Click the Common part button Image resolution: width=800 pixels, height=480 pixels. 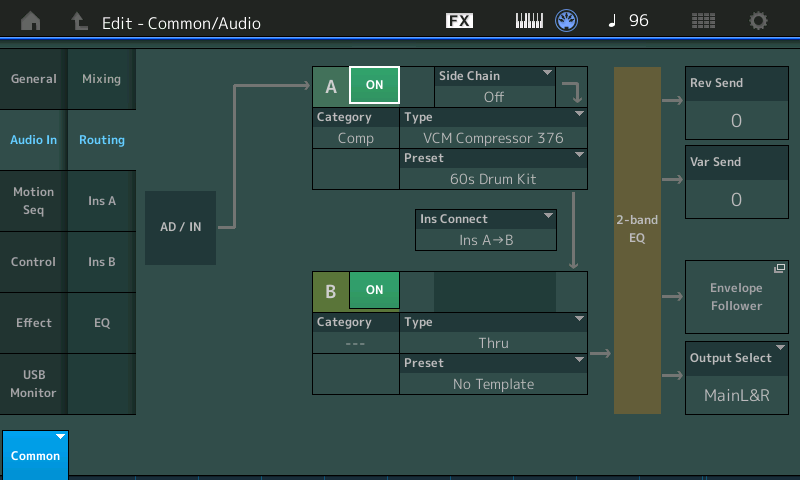tap(35, 455)
